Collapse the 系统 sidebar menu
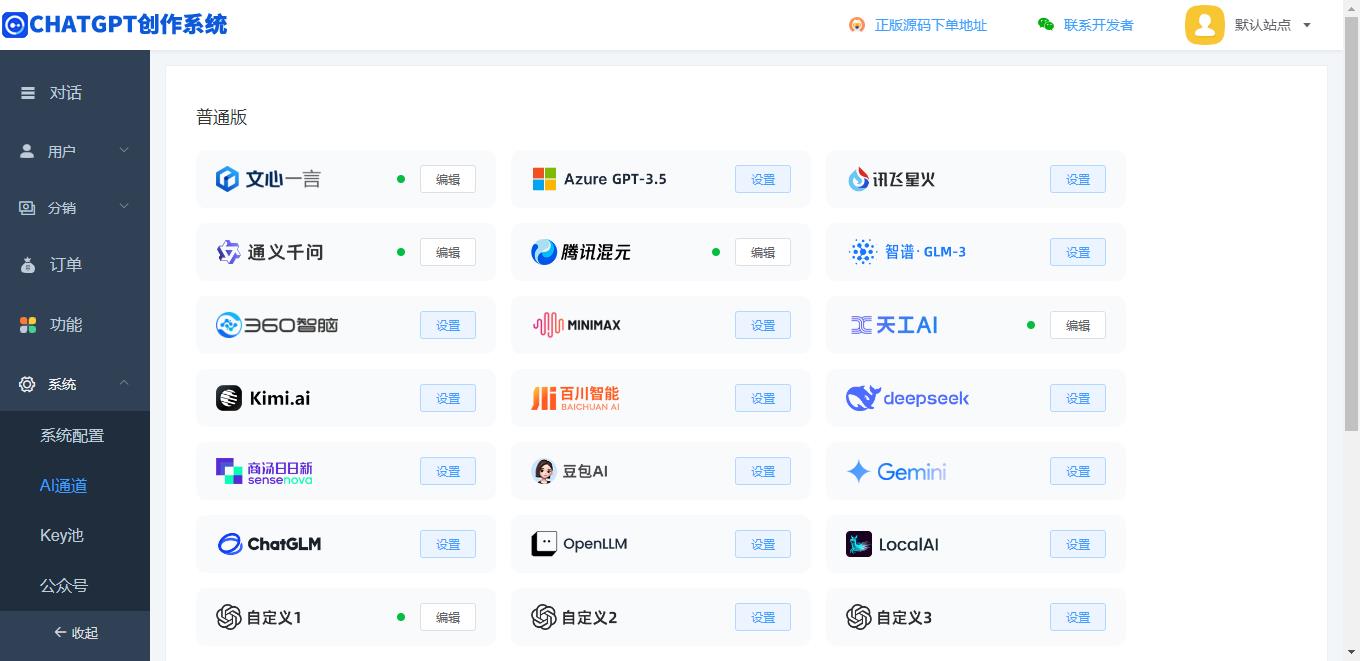This screenshot has width=1360, height=661. [75, 384]
